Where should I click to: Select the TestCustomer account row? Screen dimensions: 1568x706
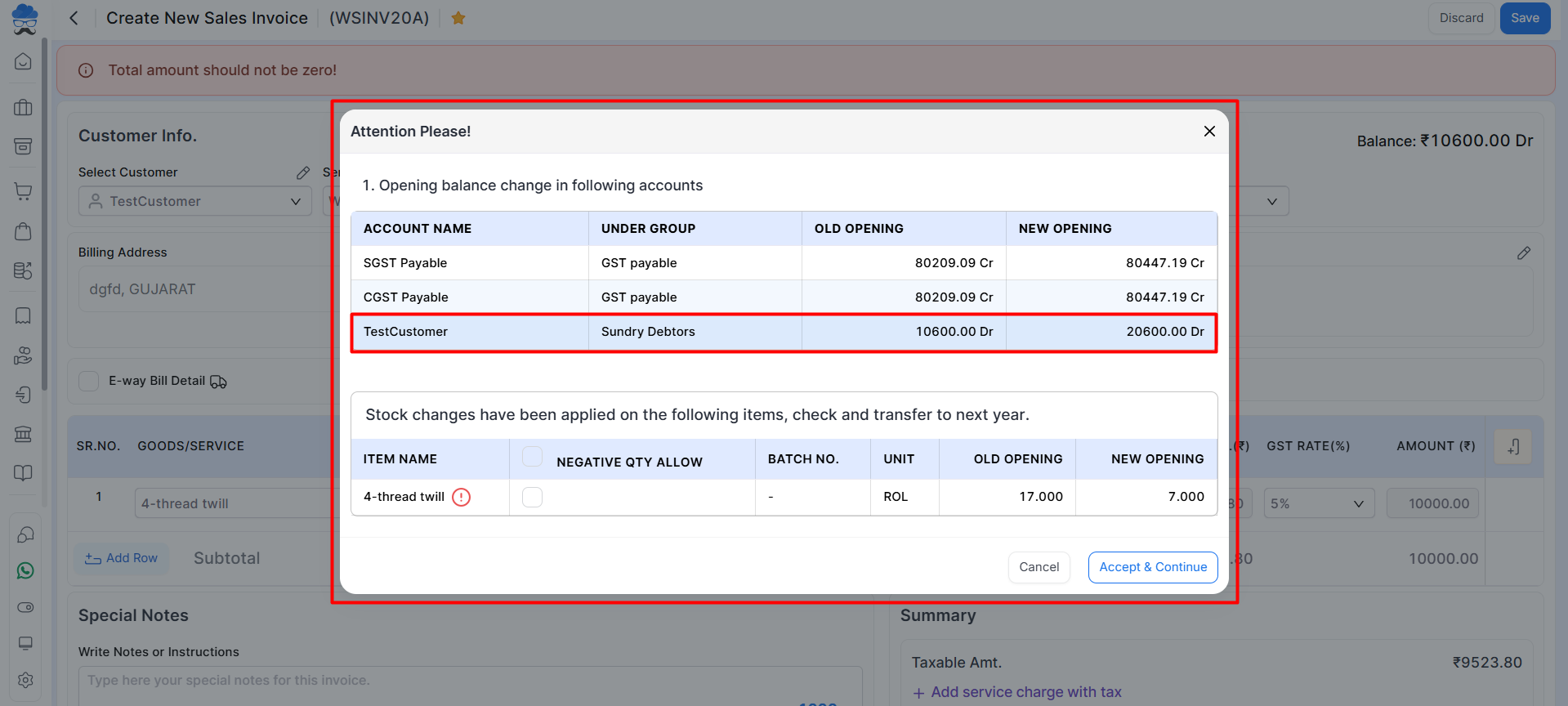coord(783,332)
